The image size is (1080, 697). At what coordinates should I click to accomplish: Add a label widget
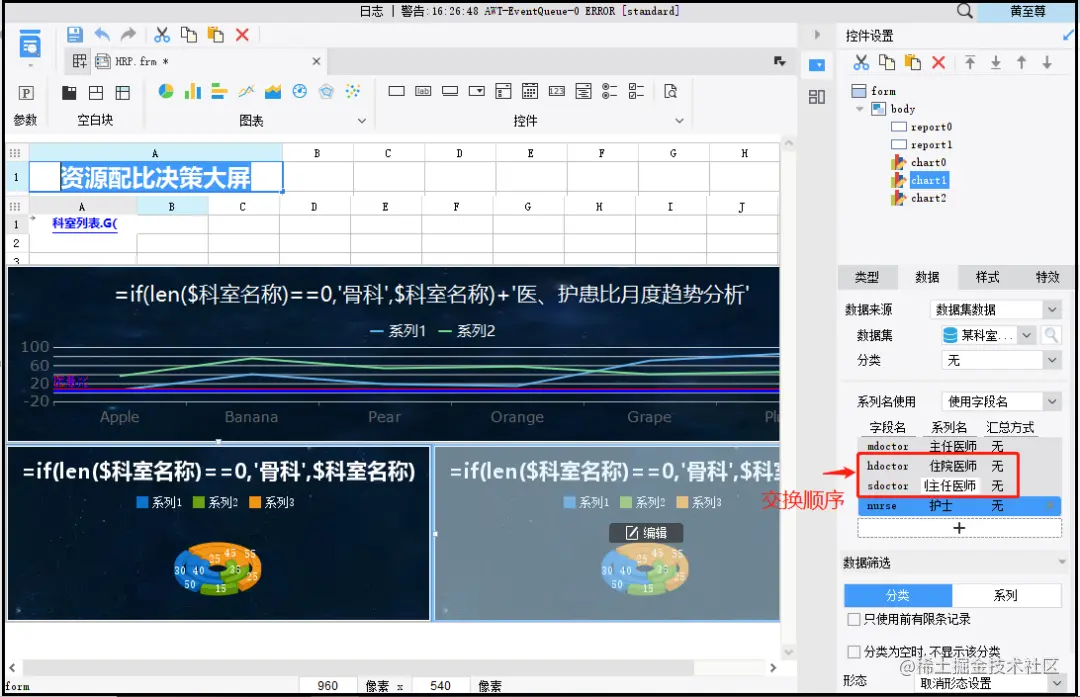click(x=423, y=91)
